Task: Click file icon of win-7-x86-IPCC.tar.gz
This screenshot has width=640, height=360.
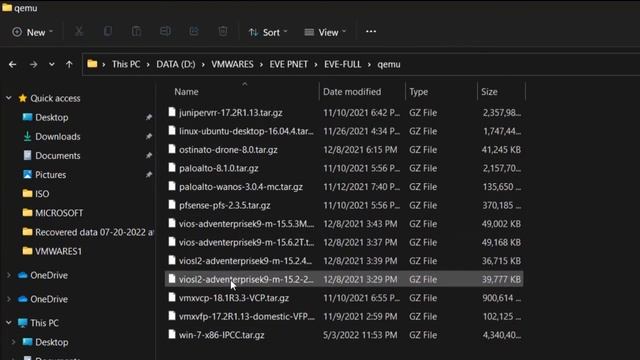Action: [172, 335]
